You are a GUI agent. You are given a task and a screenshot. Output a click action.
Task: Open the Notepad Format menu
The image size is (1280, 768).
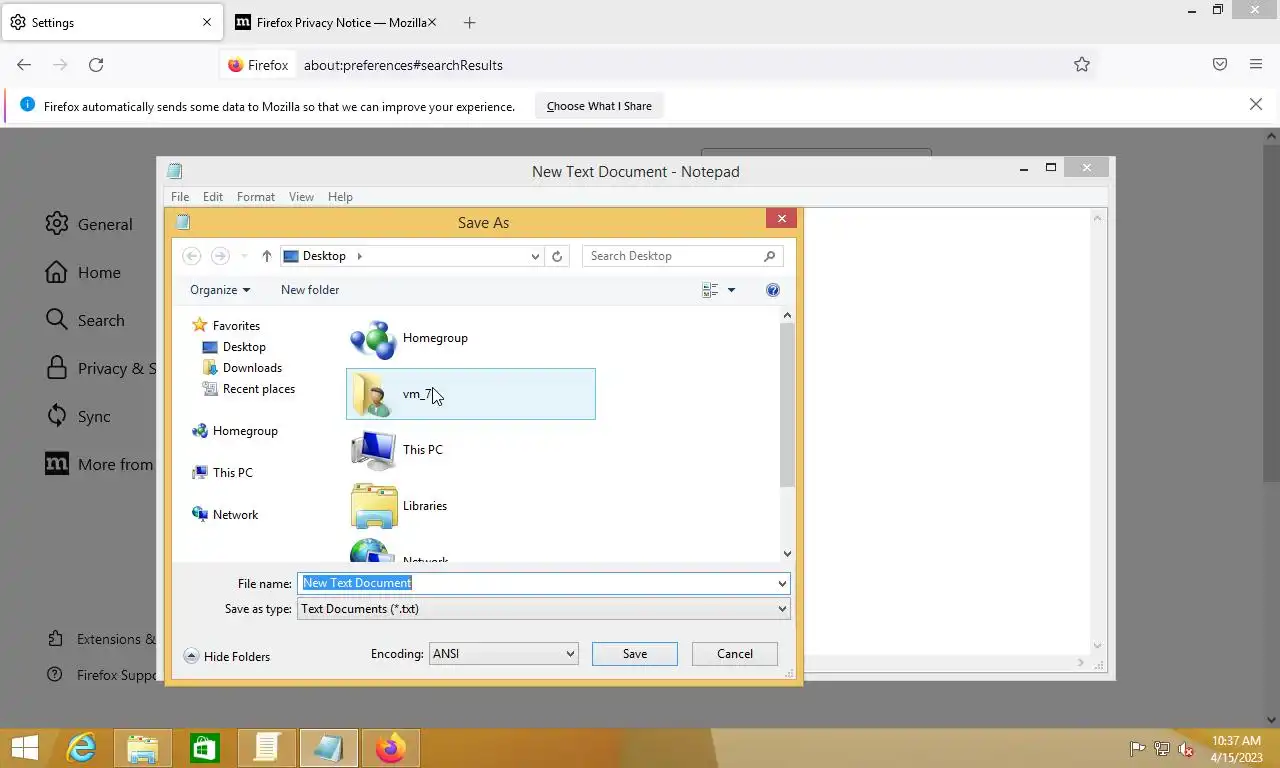click(x=256, y=197)
